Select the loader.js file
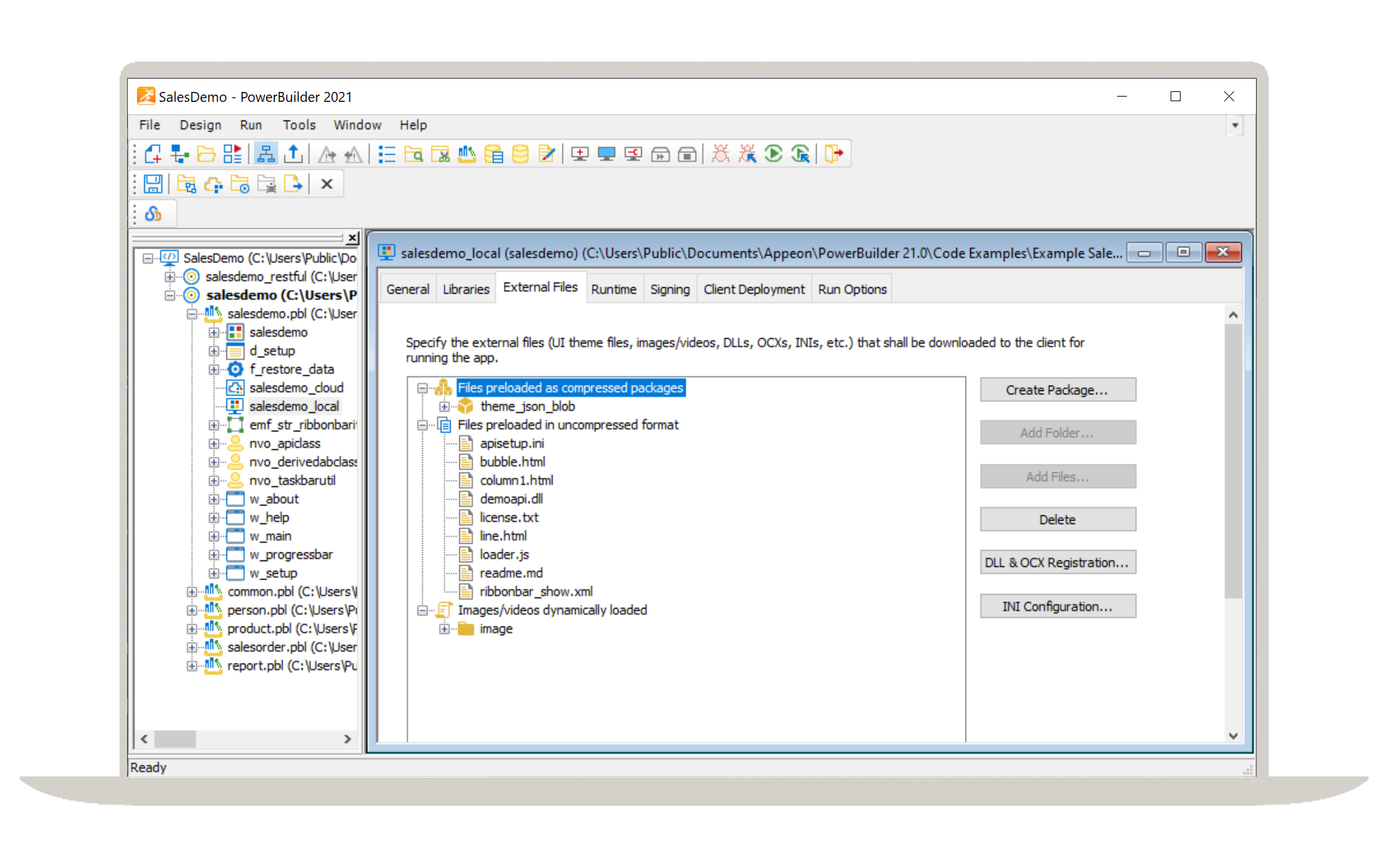The width and height of the screenshot is (1389, 868). pyautogui.click(x=504, y=554)
